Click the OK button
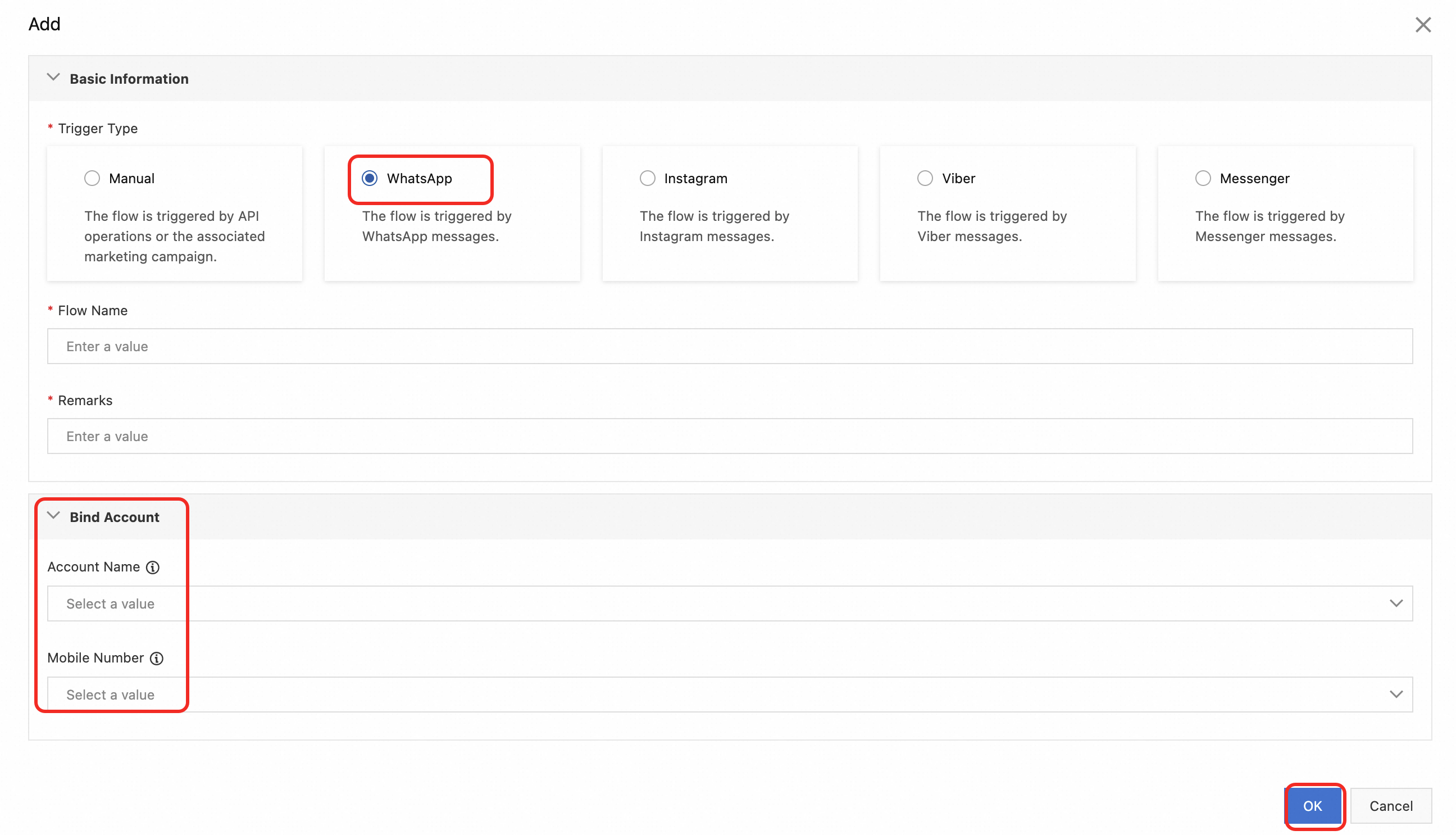Image resolution: width=1456 pixels, height=835 pixels. tap(1312, 806)
